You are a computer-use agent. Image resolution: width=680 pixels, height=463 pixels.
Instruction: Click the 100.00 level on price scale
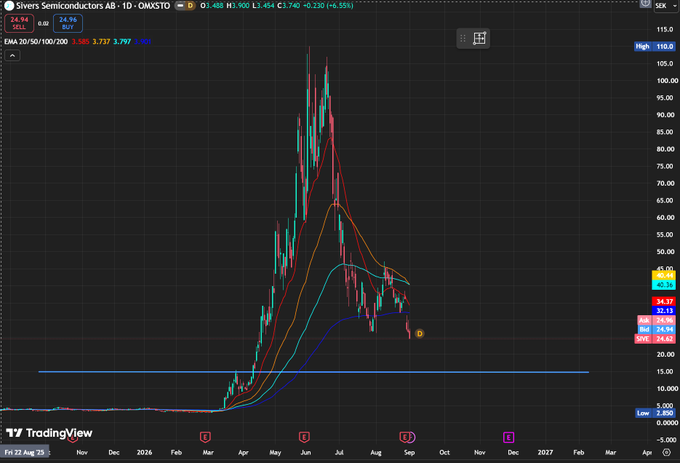click(x=667, y=81)
